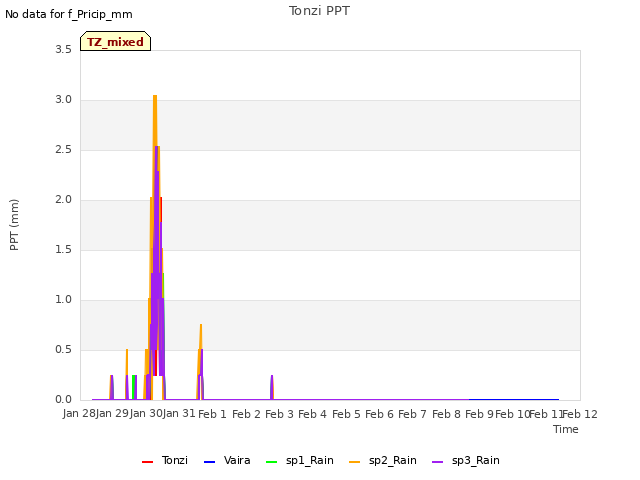
Task: Click the purple sp3_Rain legend swatch
Action: point(437,462)
